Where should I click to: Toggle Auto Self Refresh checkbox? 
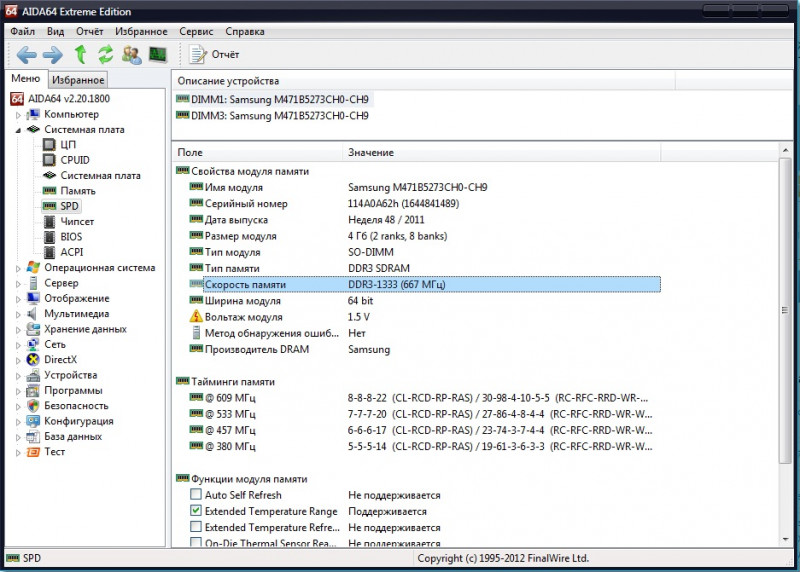pyautogui.click(x=196, y=494)
